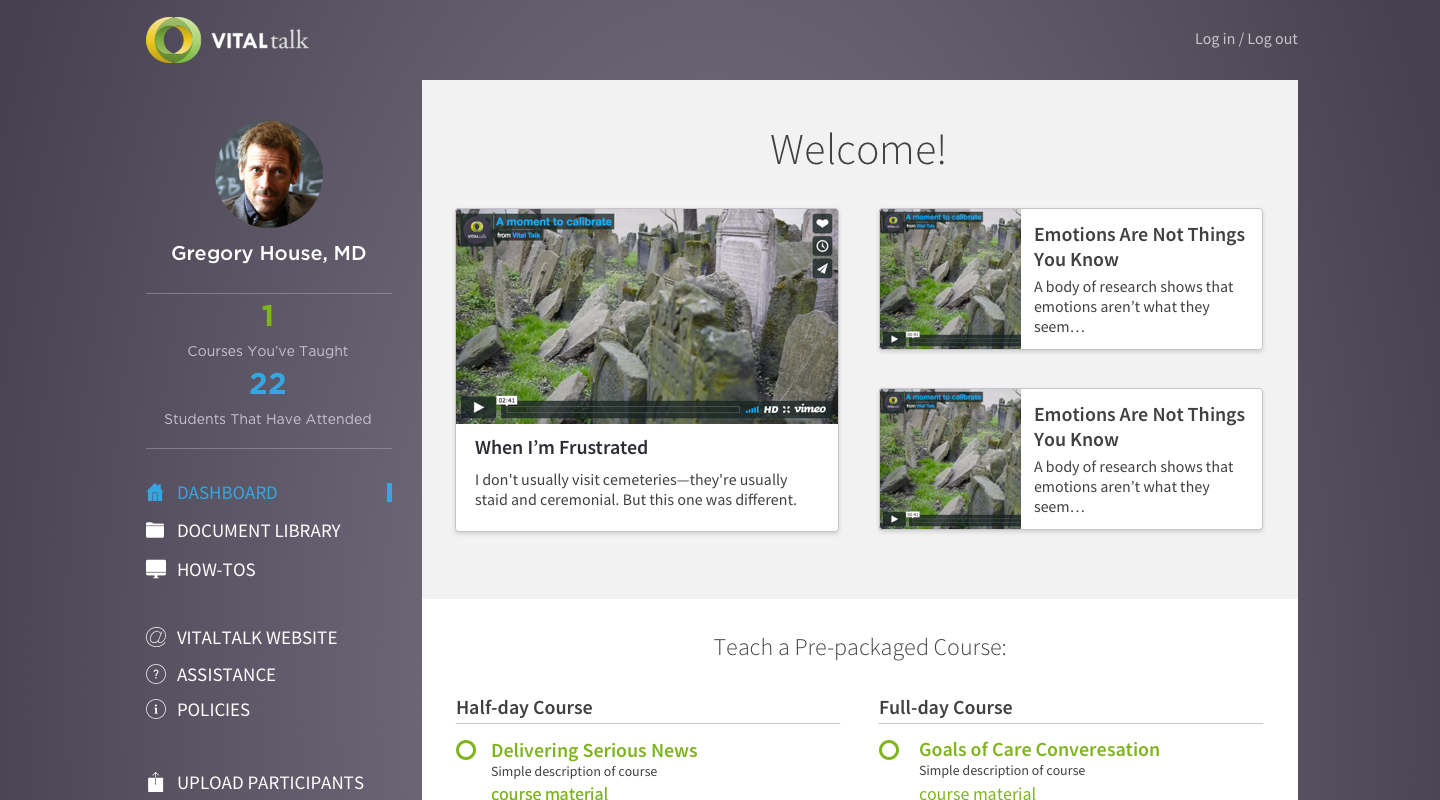Click the Half-day Course heading
1440x800 pixels.
point(524,707)
